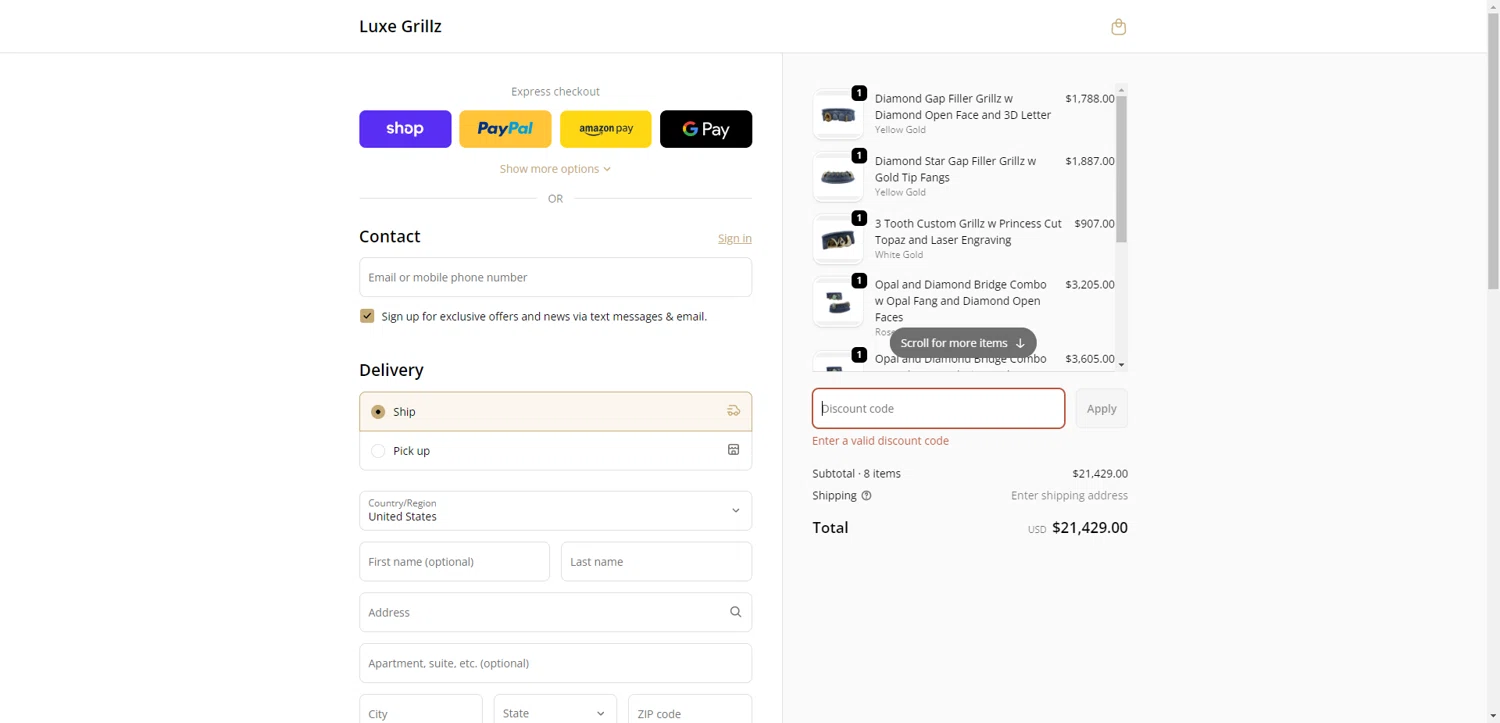Click Enter a valid discount code message
This screenshot has width=1500, height=723.
(880, 441)
